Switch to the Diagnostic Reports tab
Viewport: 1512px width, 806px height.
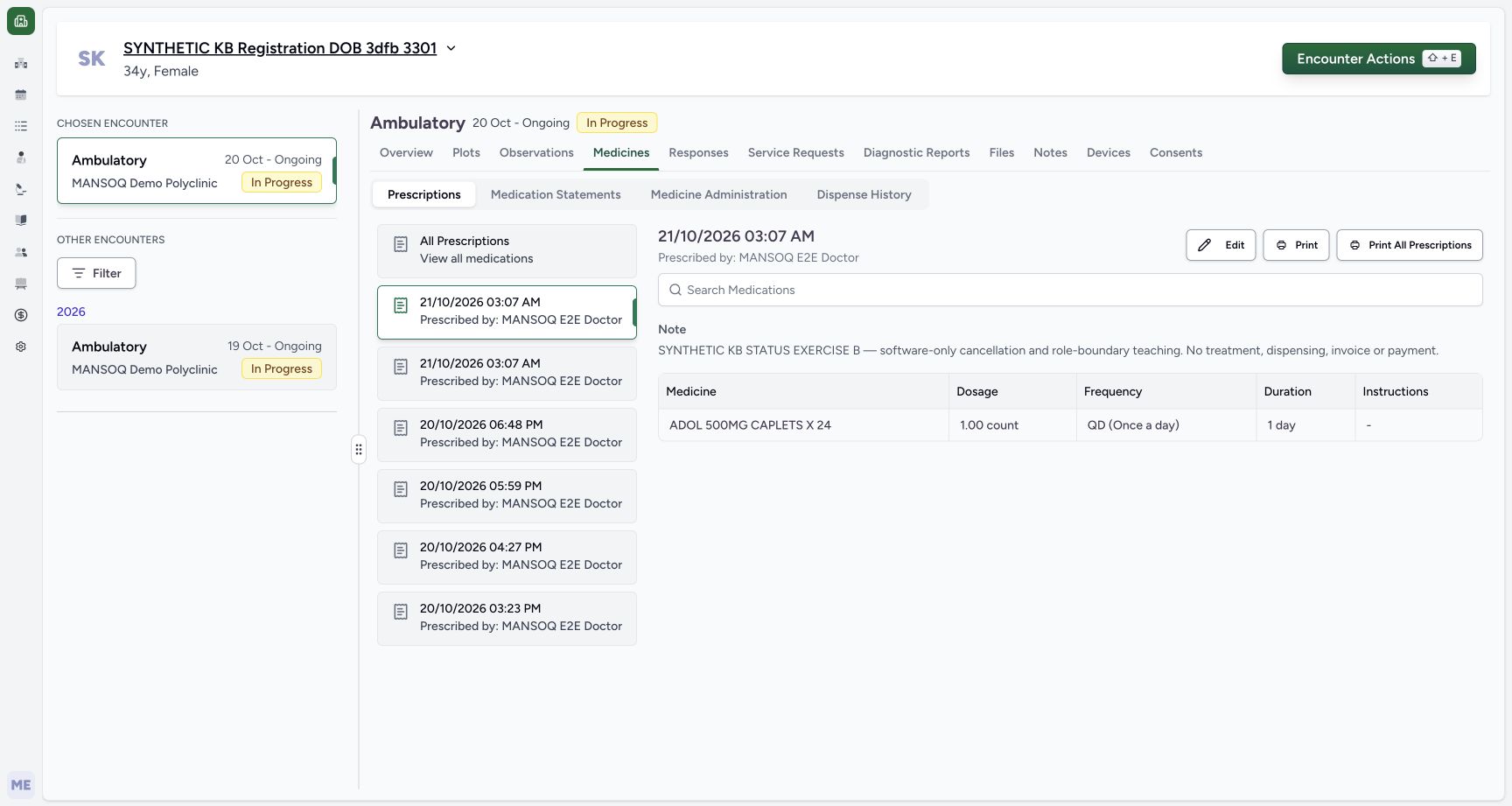coord(916,152)
